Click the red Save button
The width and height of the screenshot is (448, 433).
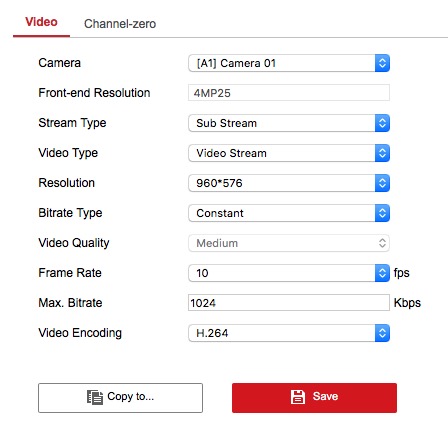pos(314,398)
